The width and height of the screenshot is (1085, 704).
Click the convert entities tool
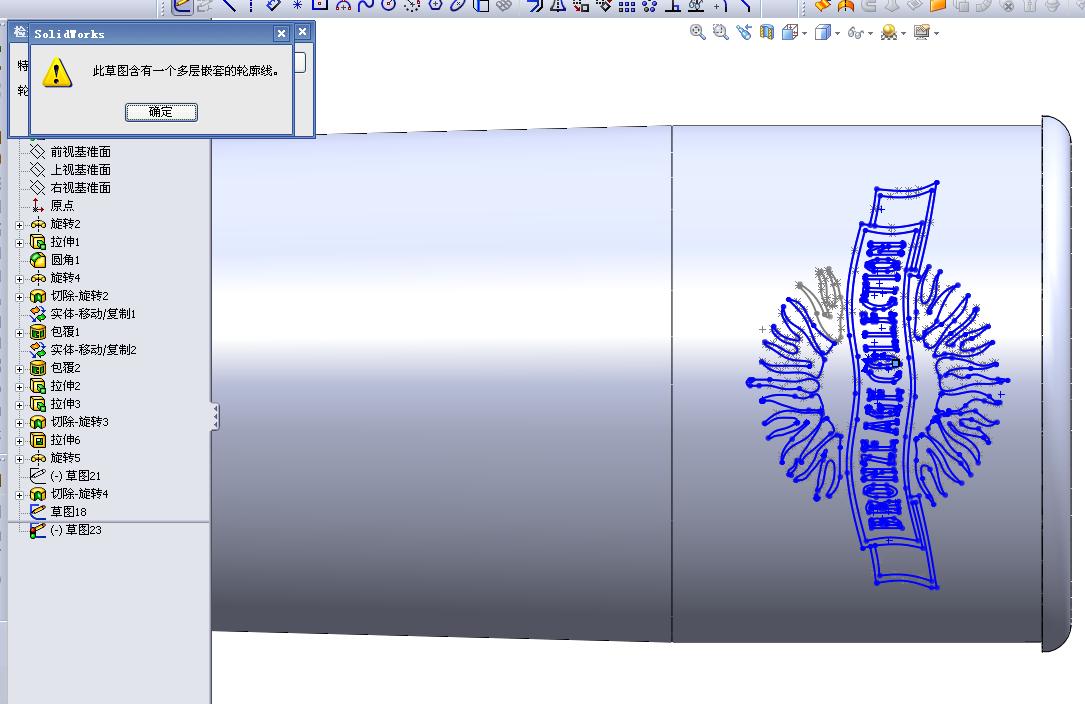(480, 6)
